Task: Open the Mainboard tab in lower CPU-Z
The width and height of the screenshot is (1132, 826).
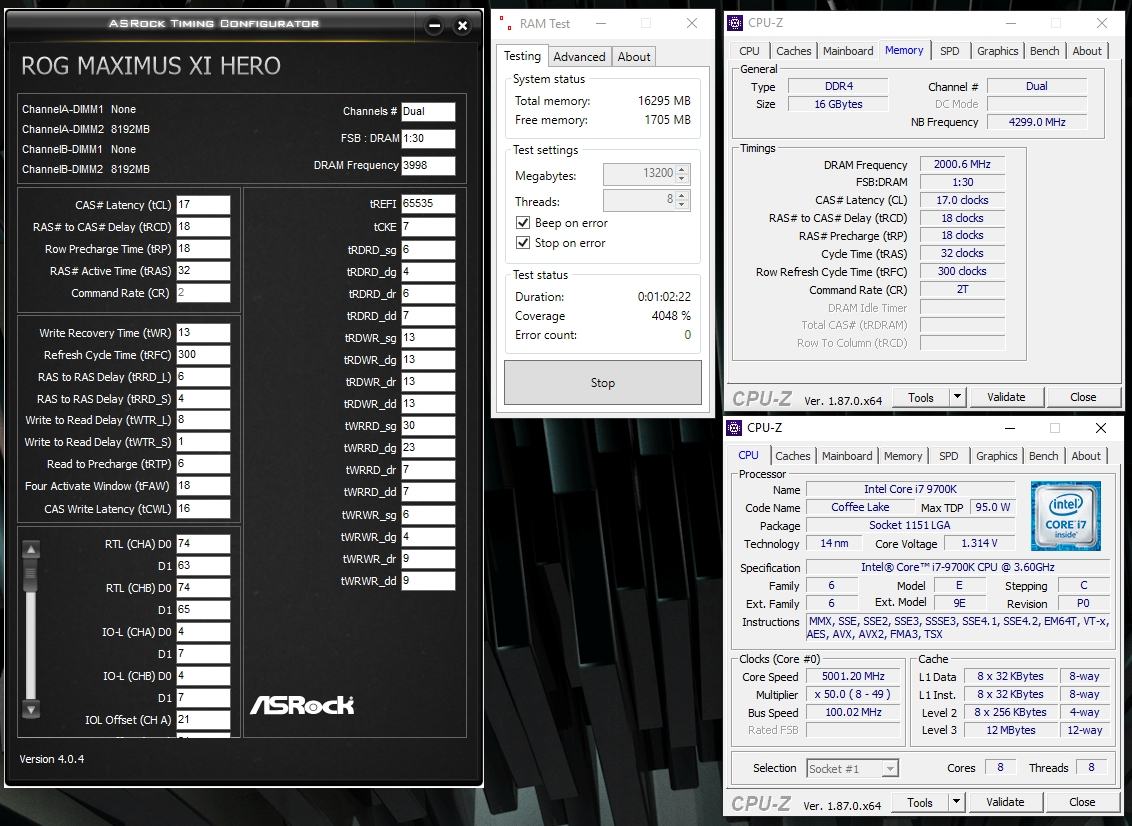Action: pyautogui.click(x=847, y=456)
